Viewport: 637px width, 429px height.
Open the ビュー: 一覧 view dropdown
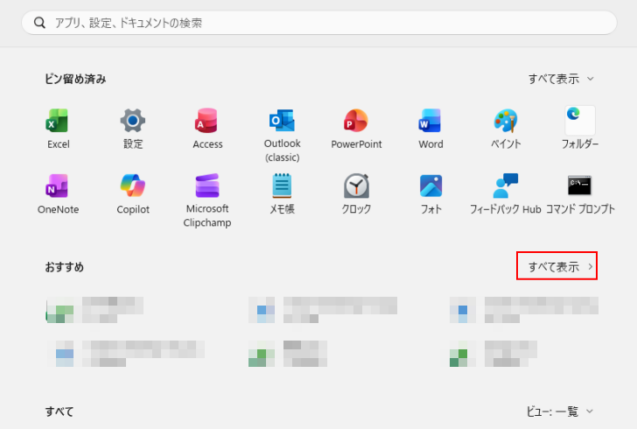pos(559,412)
